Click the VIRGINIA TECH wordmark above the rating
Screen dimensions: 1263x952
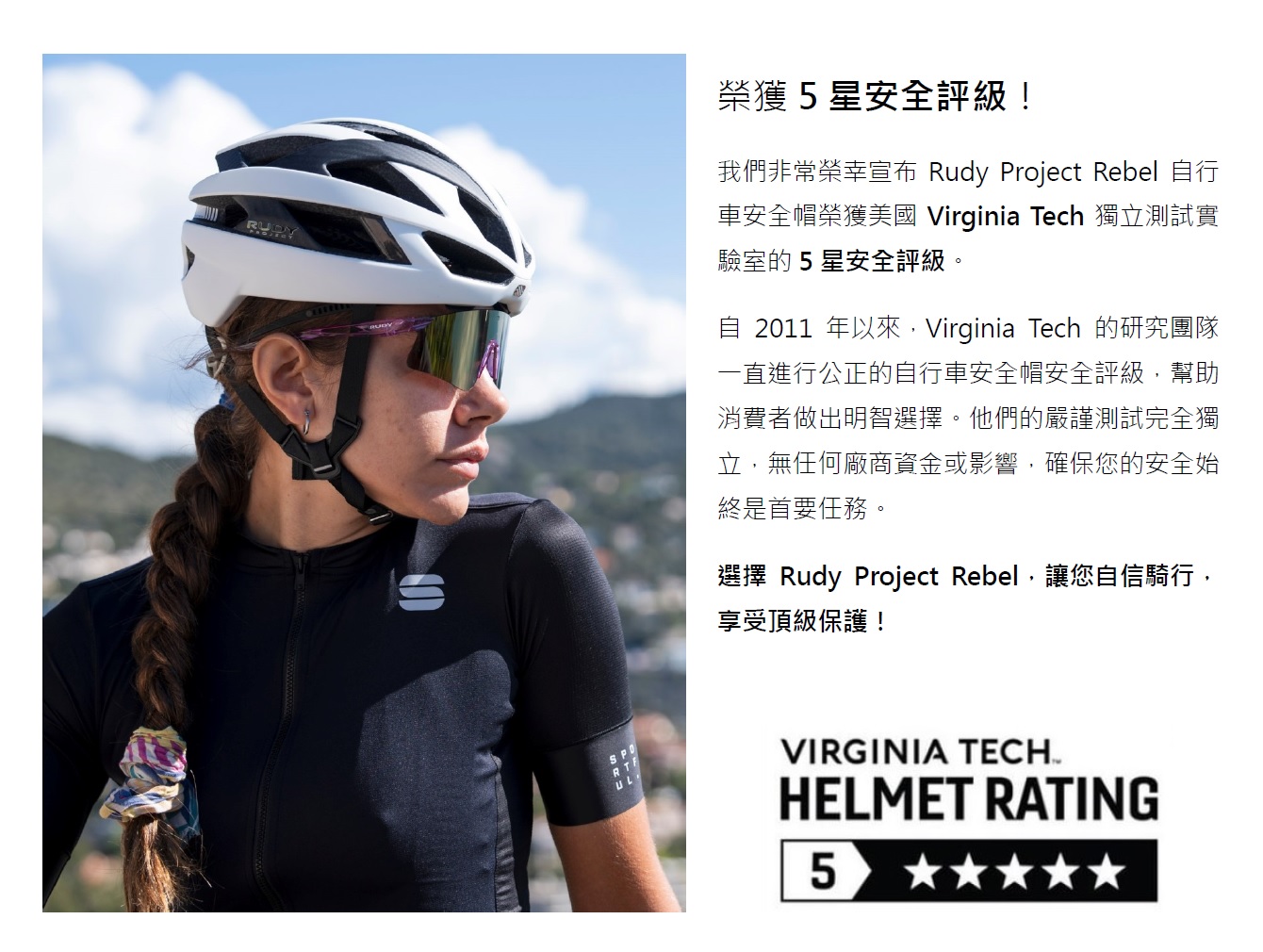(915, 752)
